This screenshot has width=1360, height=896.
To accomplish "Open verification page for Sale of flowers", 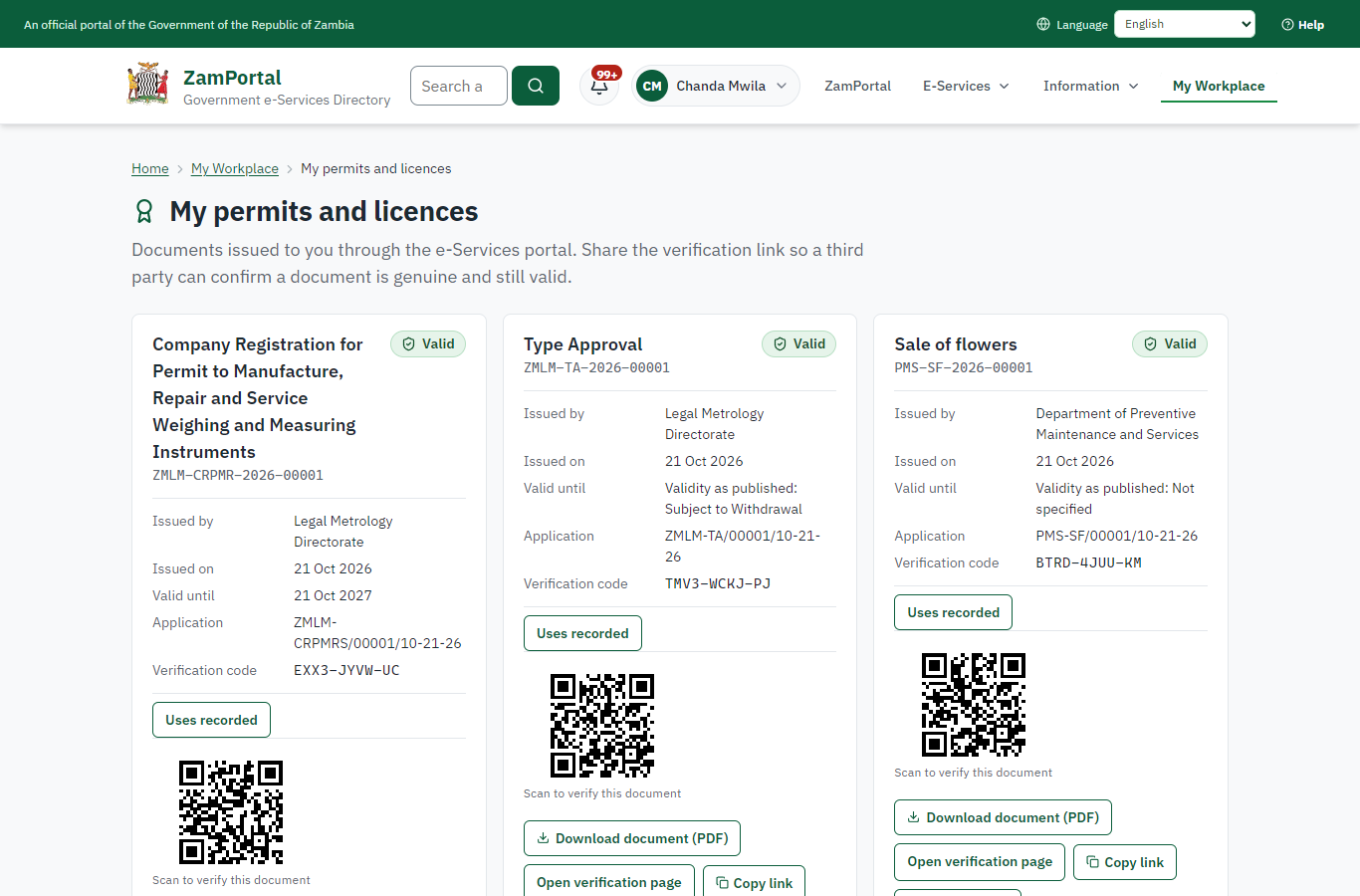I will 980,861.
